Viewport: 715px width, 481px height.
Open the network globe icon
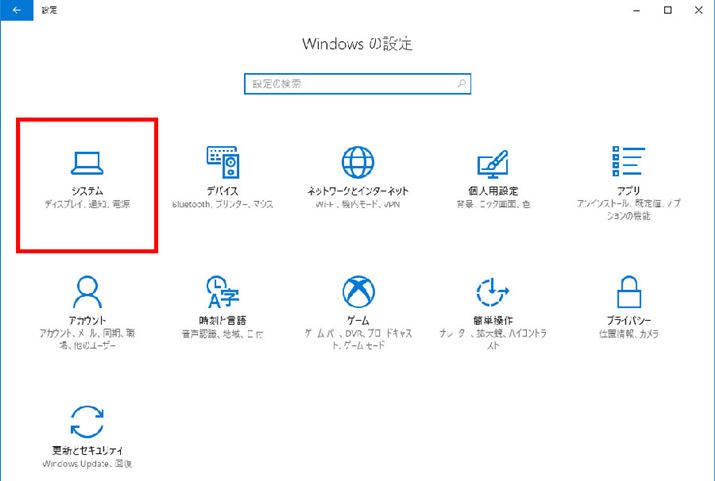click(x=358, y=162)
